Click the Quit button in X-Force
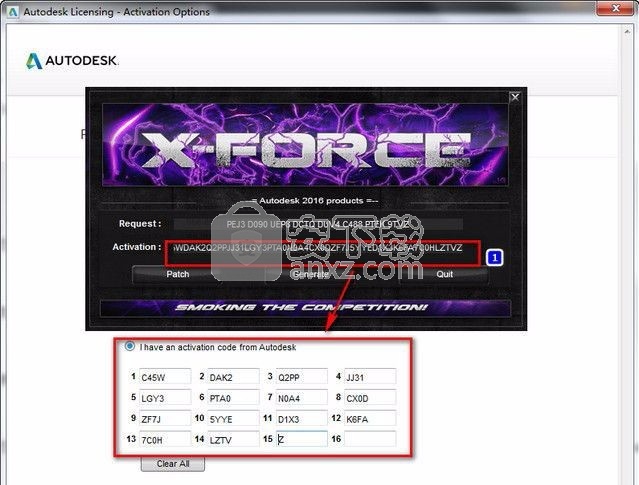639x485 pixels. [444, 274]
